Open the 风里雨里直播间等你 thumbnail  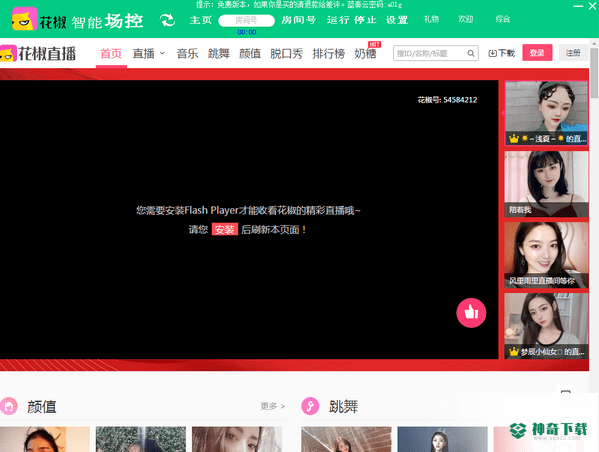(546, 255)
